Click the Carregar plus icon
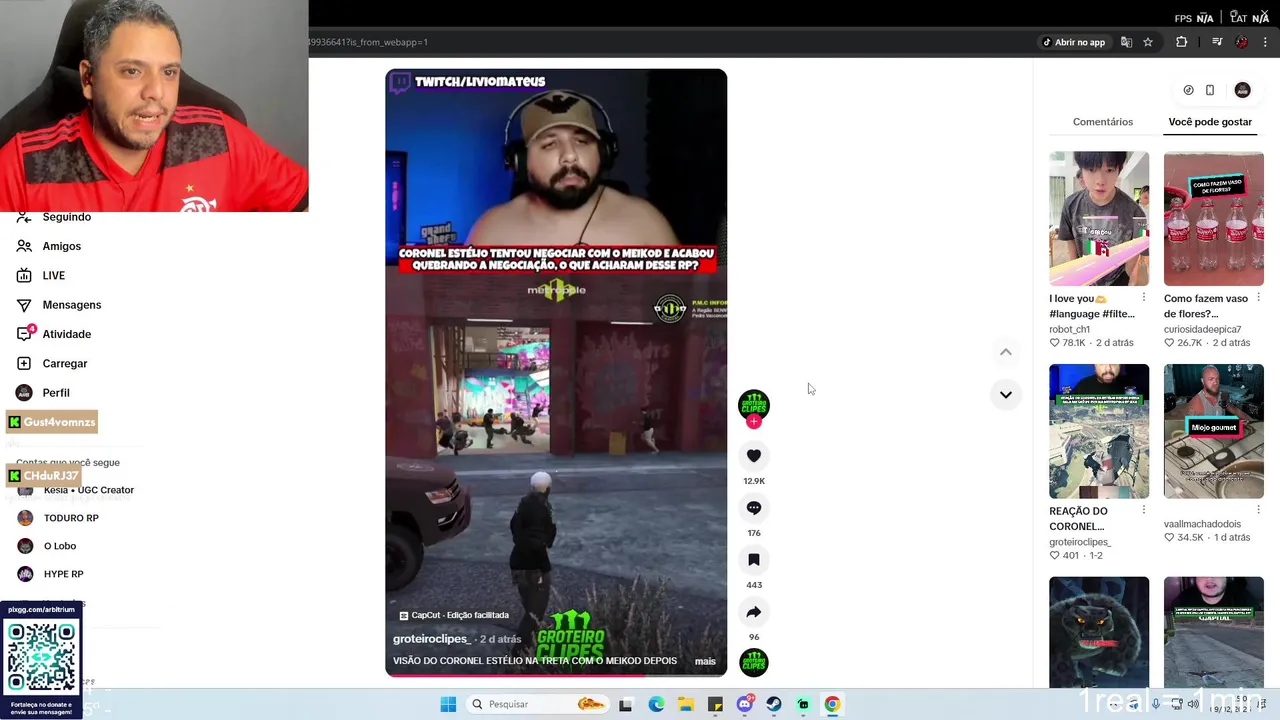The image size is (1280, 720). coord(24,363)
